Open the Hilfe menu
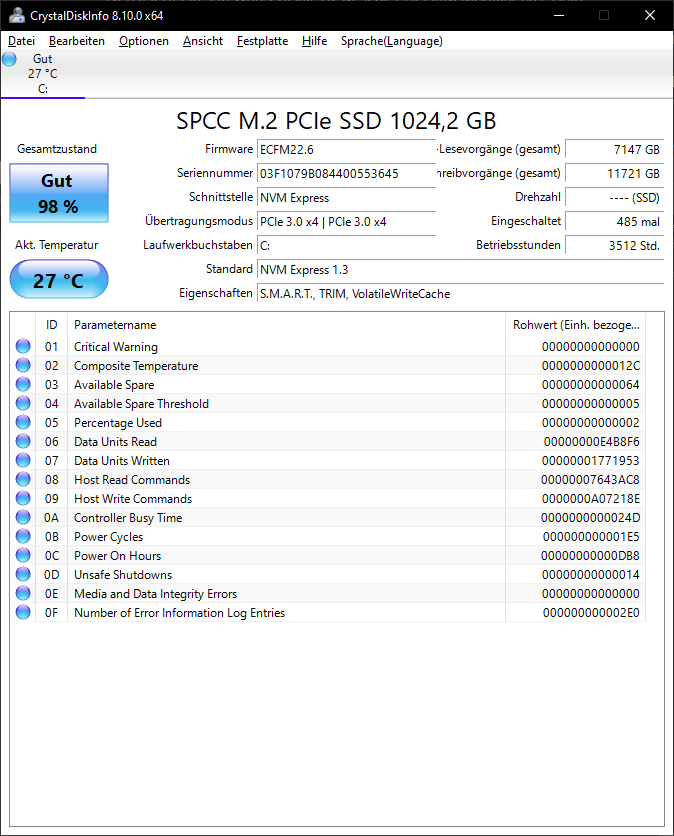This screenshot has height=836, width=674. click(x=314, y=41)
